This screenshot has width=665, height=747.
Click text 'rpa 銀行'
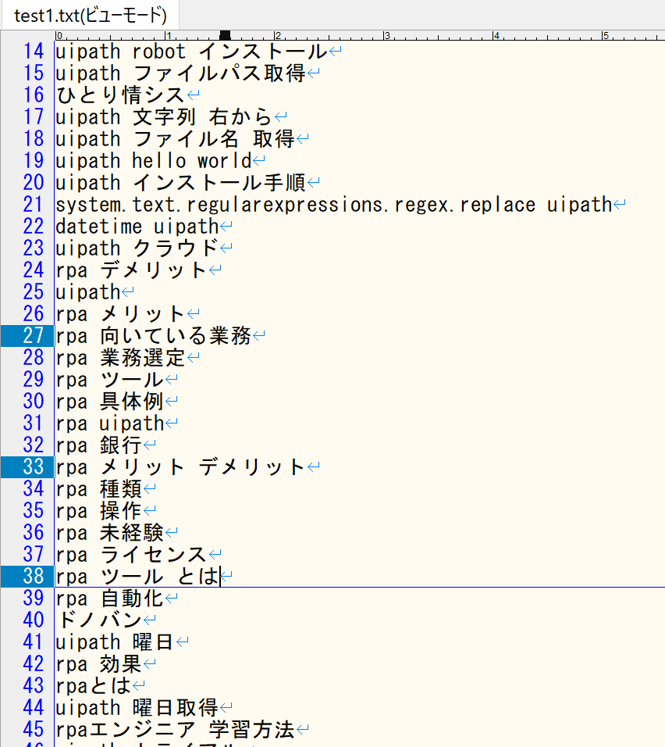[99, 445]
